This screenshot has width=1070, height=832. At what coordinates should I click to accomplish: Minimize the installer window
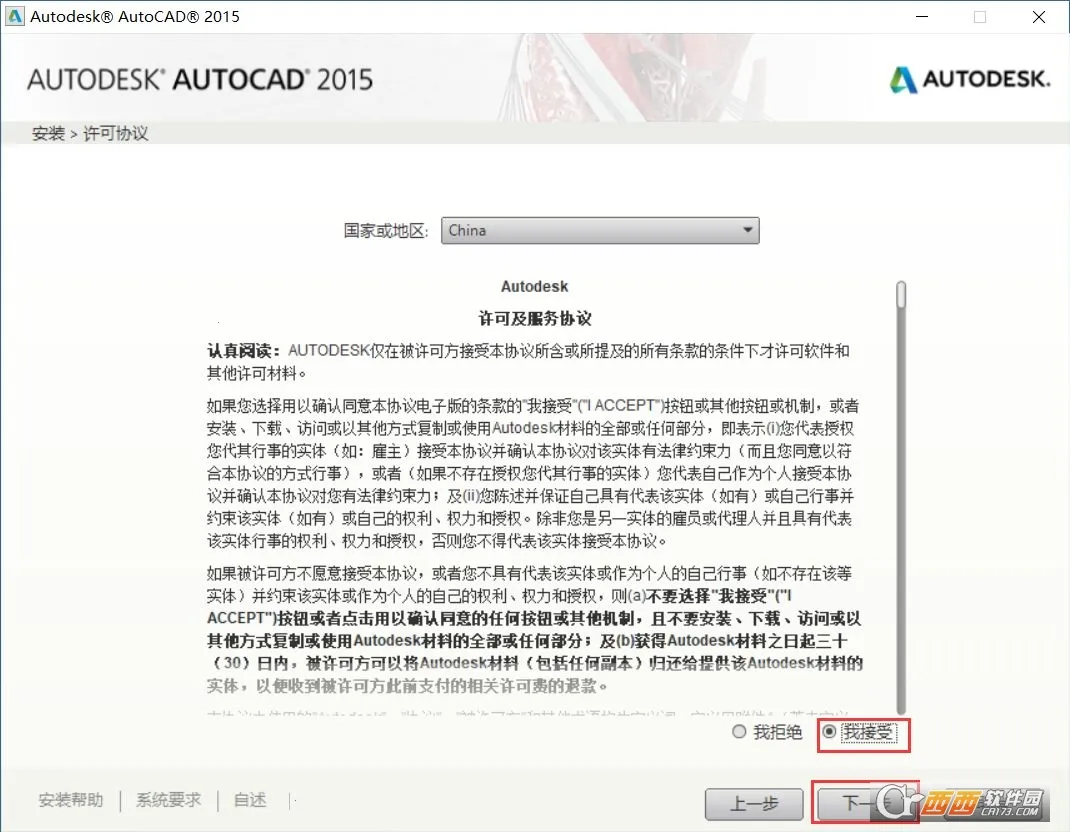coord(921,17)
